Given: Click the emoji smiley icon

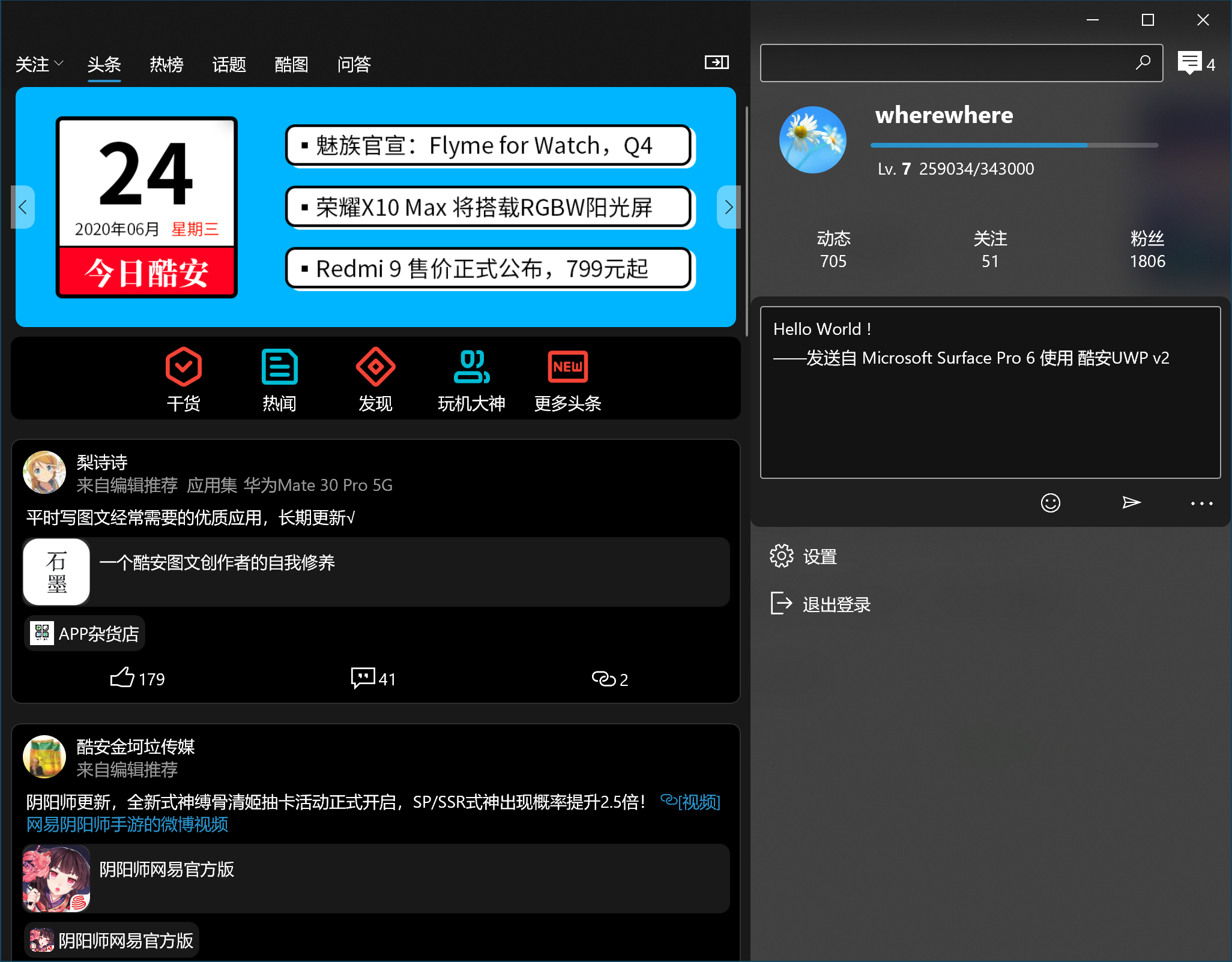Looking at the screenshot, I should click(1050, 503).
